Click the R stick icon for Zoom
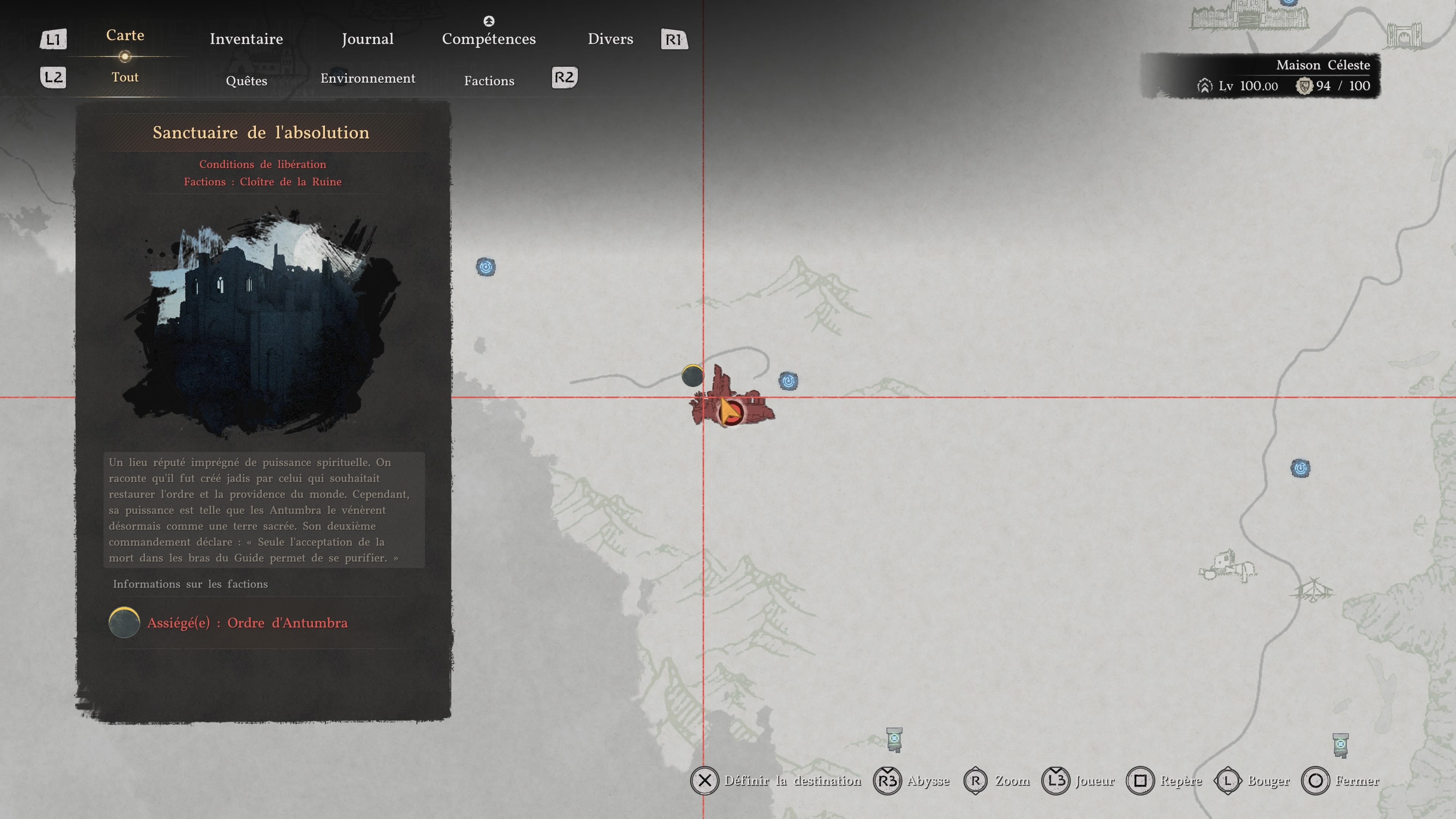Viewport: 1456px width, 819px height. coord(976,781)
